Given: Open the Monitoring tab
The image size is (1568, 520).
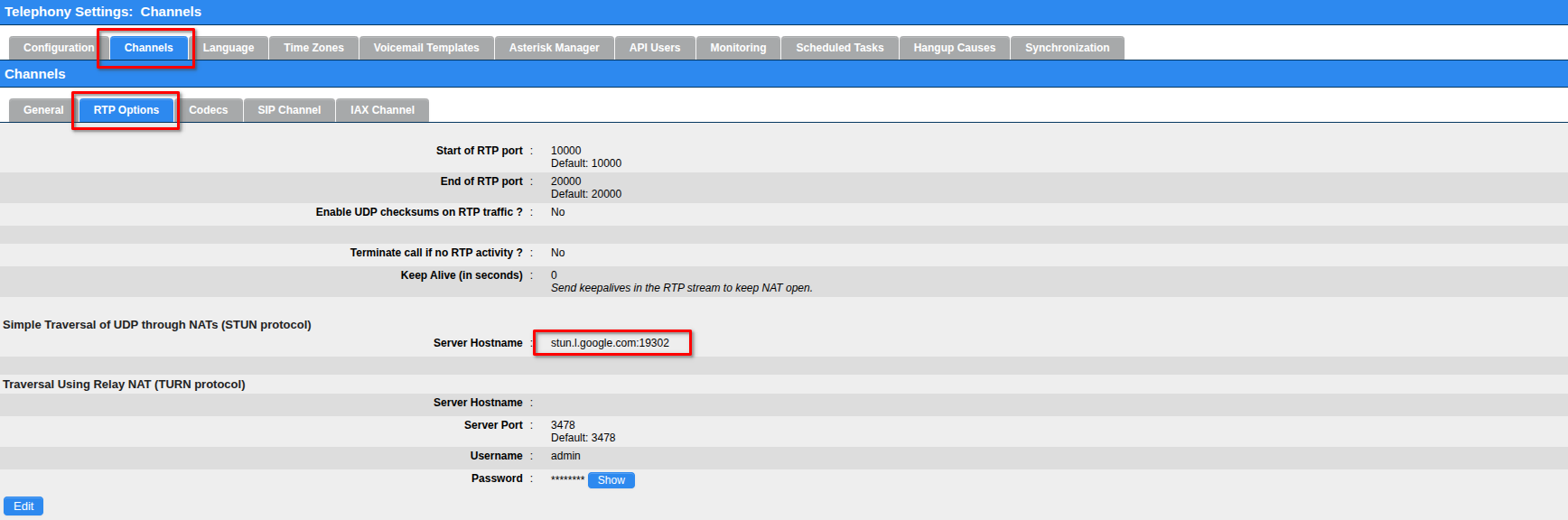Looking at the screenshot, I should pyautogui.click(x=737, y=48).
